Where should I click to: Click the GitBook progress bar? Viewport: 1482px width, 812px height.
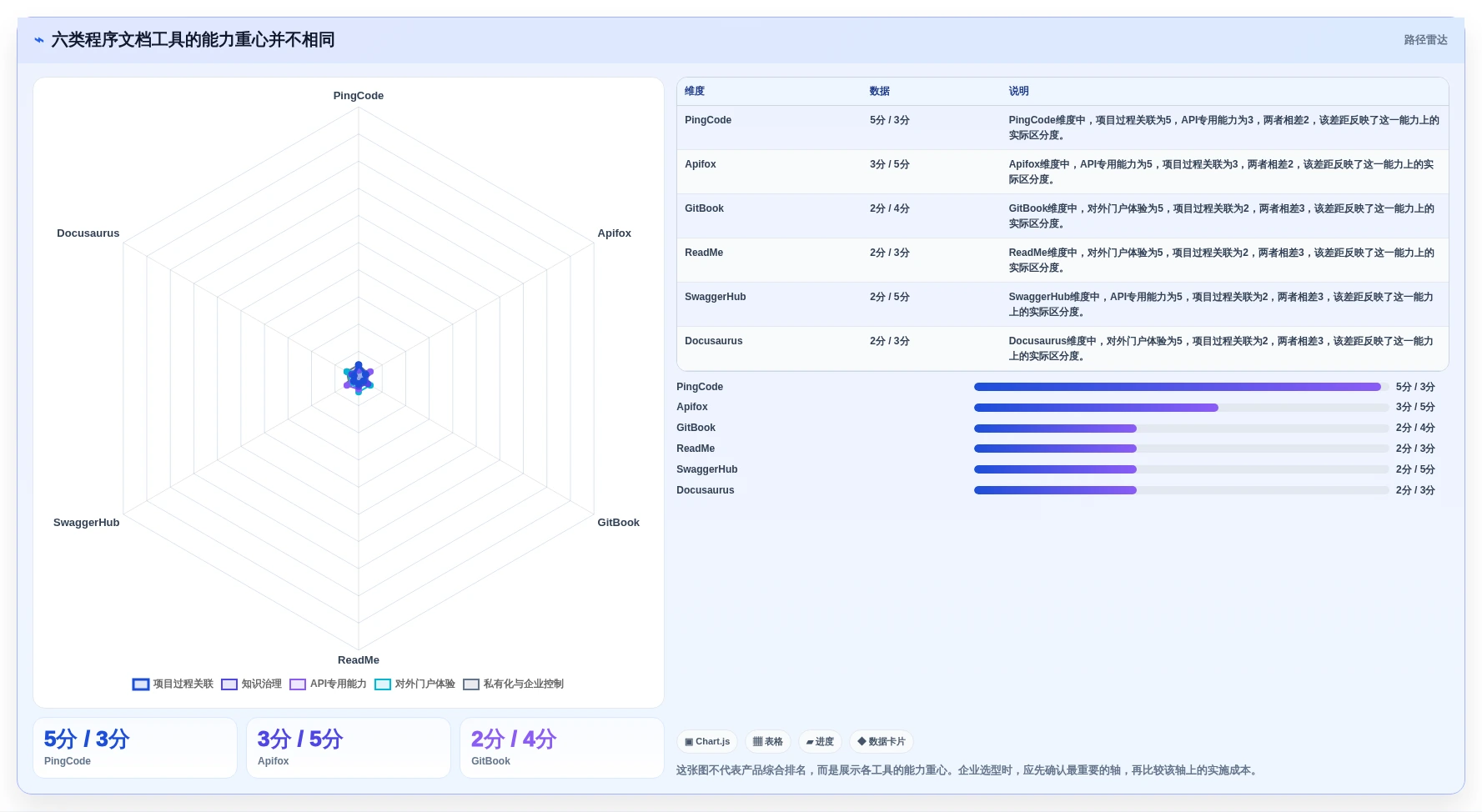[1181, 429]
